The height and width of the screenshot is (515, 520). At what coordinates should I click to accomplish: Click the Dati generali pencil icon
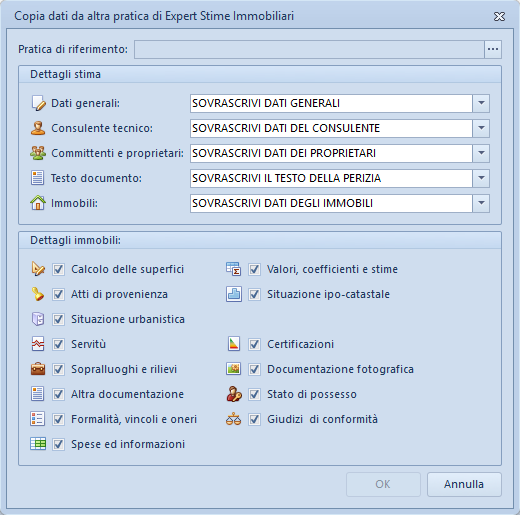click(38, 103)
